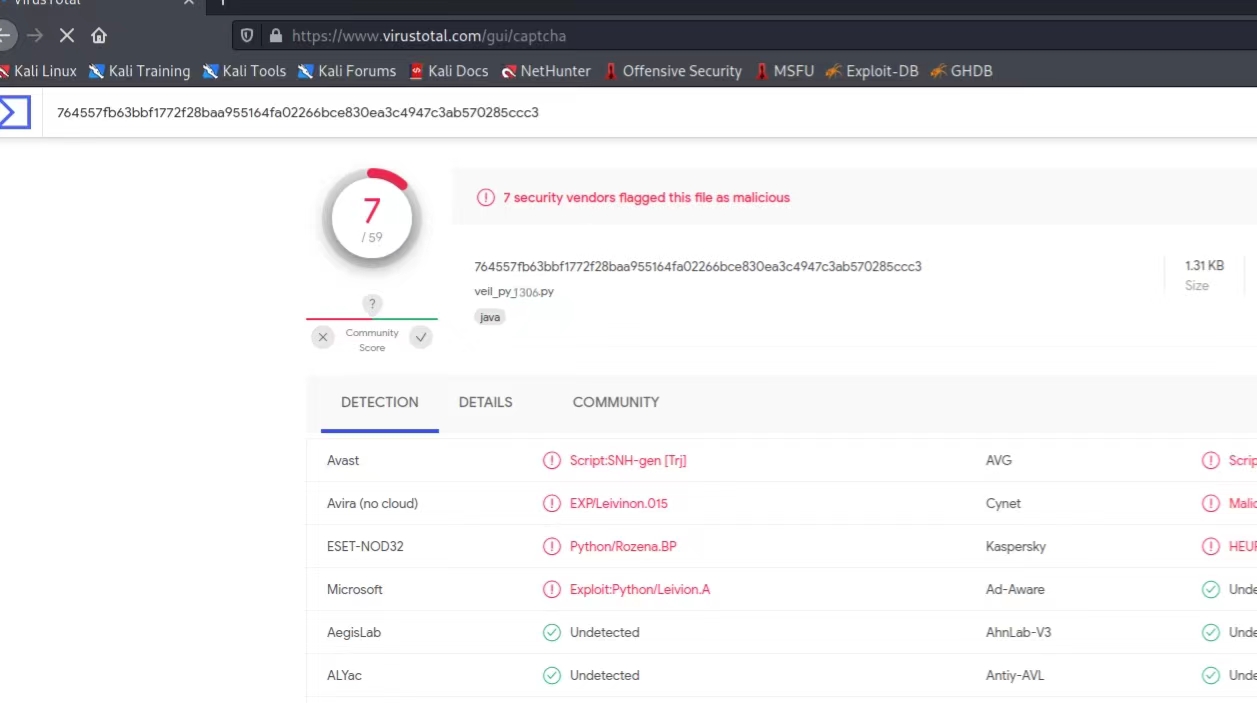This screenshot has width=1257, height=703.
Task: Click the 7/59 detection score gauge
Action: (372, 220)
